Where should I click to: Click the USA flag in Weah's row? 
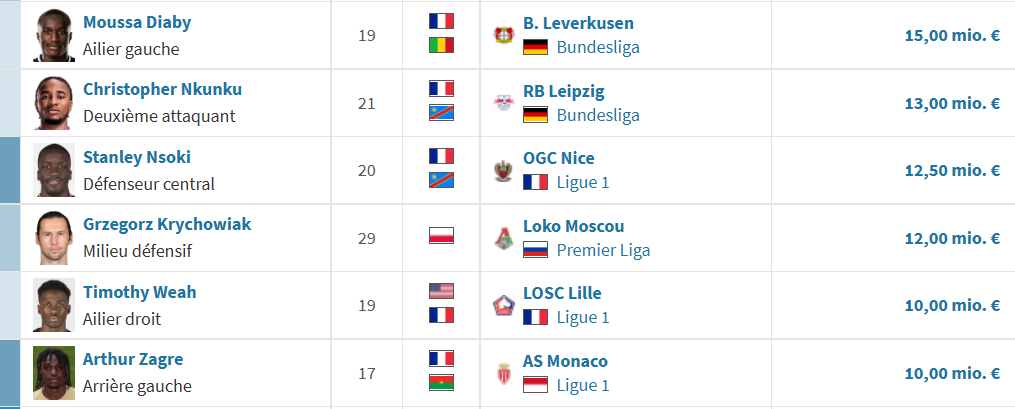pyautogui.click(x=441, y=291)
